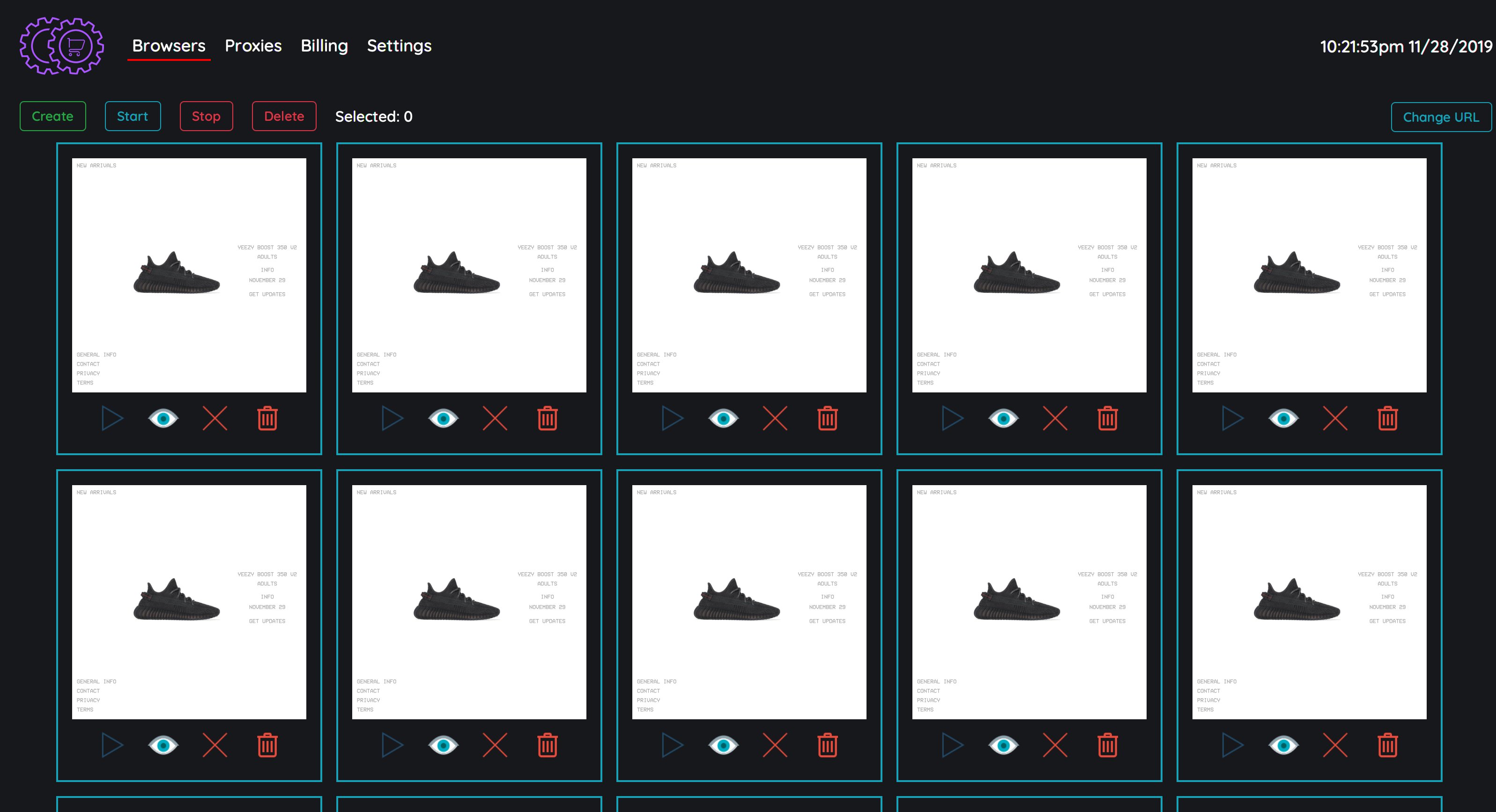Start the first browser in the top row
Image resolution: width=1496 pixels, height=812 pixels.
point(113,418)
